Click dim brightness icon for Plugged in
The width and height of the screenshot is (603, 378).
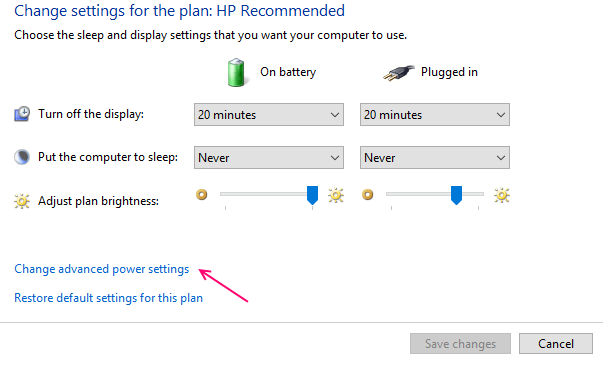pyautogui.click(x=368, y=195)
